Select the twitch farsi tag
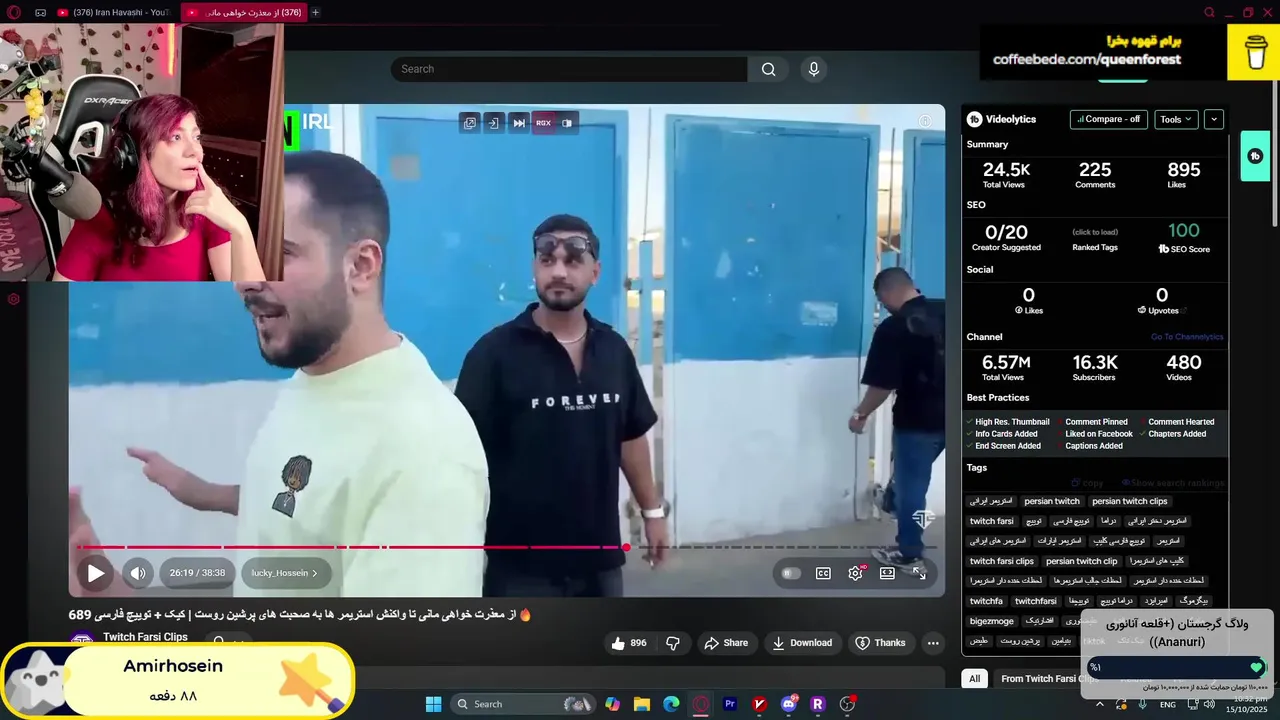The image size is (1280, 720). 991,521
